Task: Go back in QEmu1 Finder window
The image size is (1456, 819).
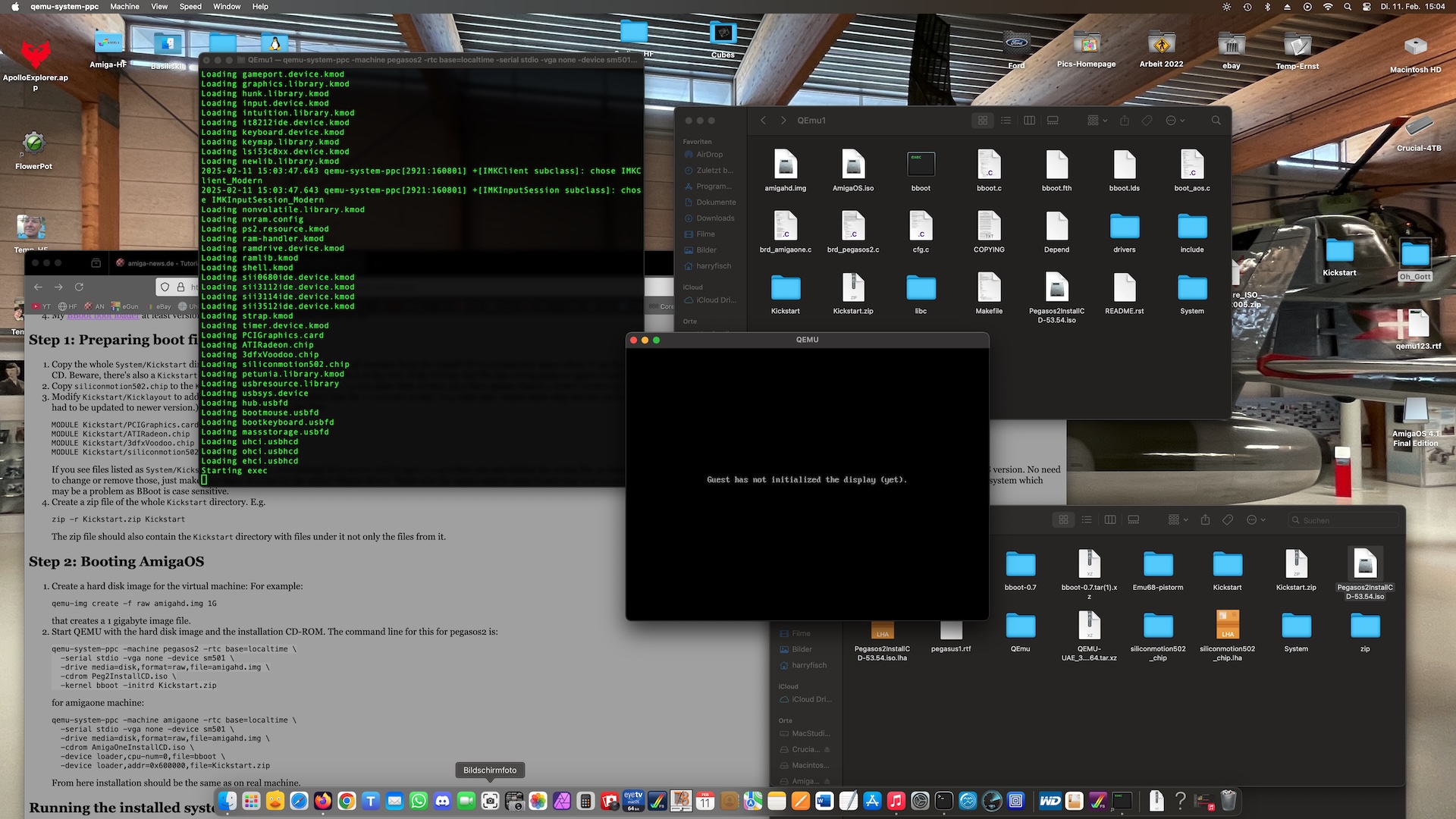Action: [764, 121]
